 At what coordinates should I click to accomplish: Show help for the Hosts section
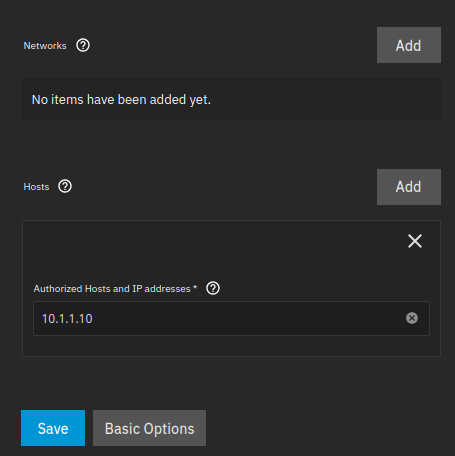tap(65, 186)
